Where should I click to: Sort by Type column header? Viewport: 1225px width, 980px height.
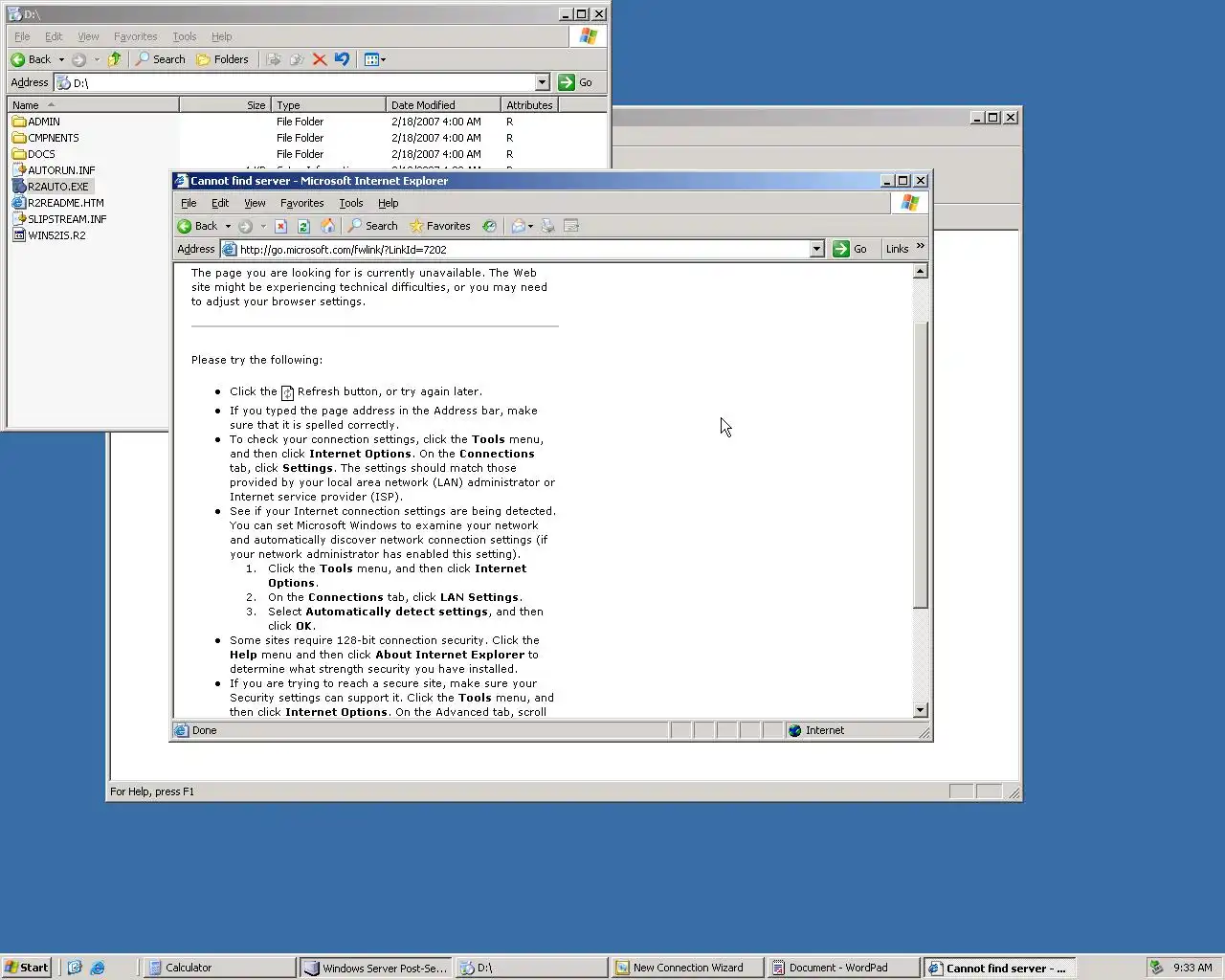click(x=328, y=105)
